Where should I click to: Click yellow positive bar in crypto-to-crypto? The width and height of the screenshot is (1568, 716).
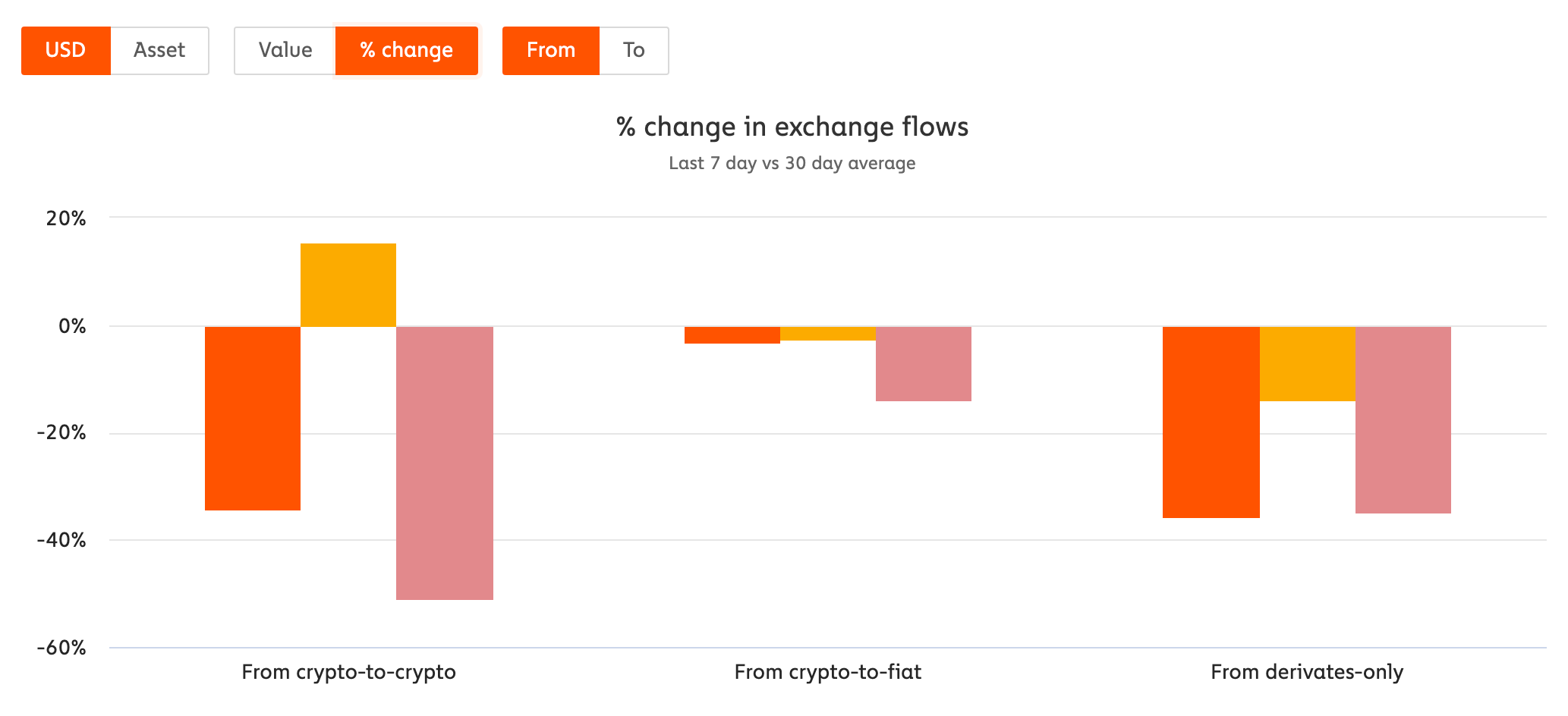(x=348, y=285)
